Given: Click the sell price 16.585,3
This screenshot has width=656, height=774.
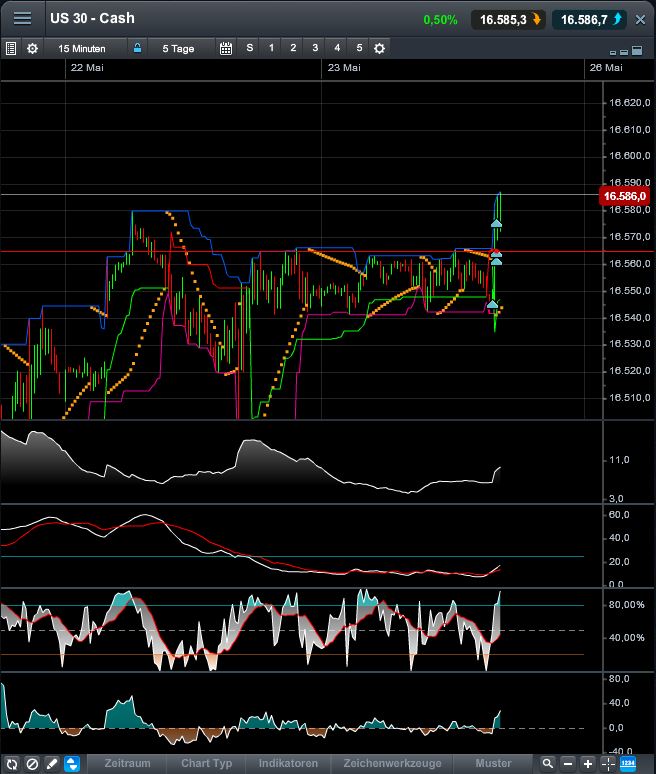Looking at the screenshot, I should click(508, 20).
